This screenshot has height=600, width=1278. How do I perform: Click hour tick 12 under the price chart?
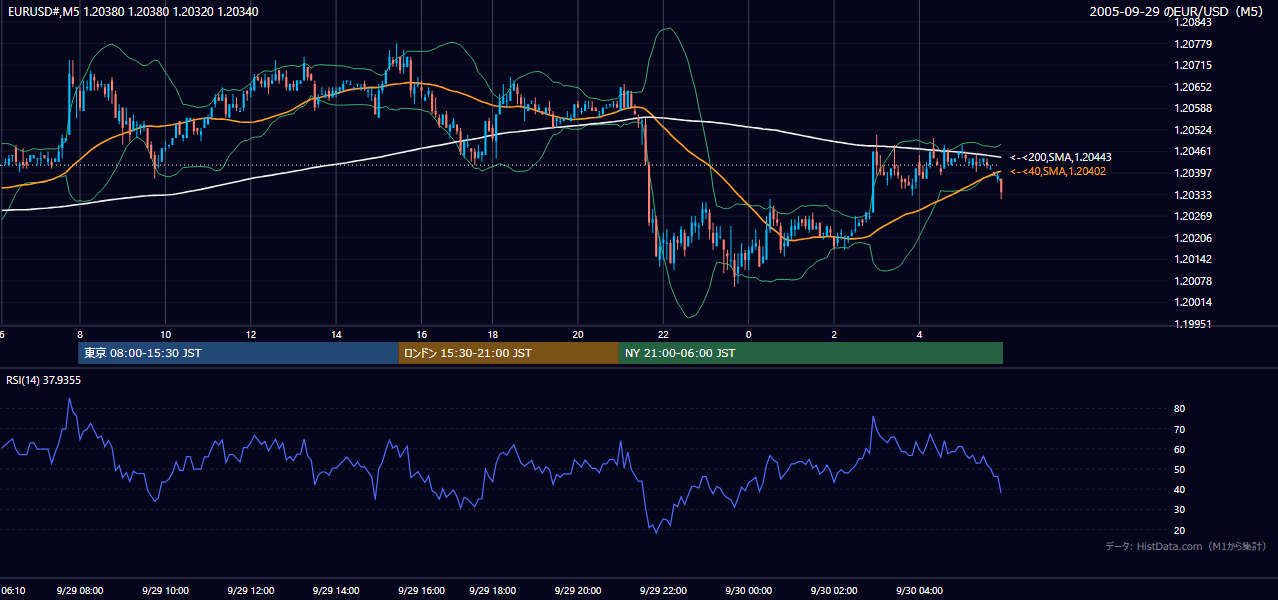[x=251, y=335]
